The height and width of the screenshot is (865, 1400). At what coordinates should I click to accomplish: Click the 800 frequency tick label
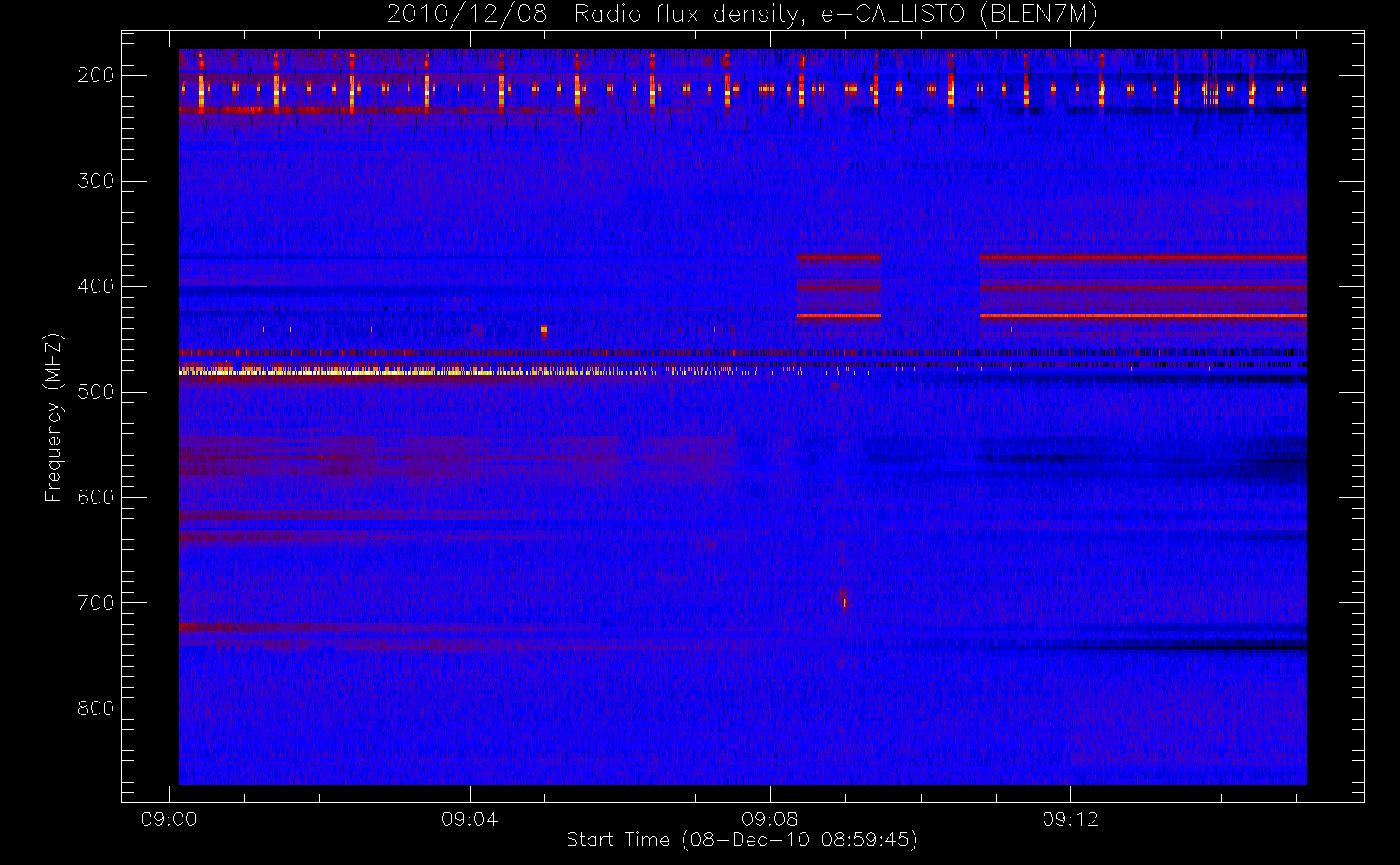tap(96, 708)
